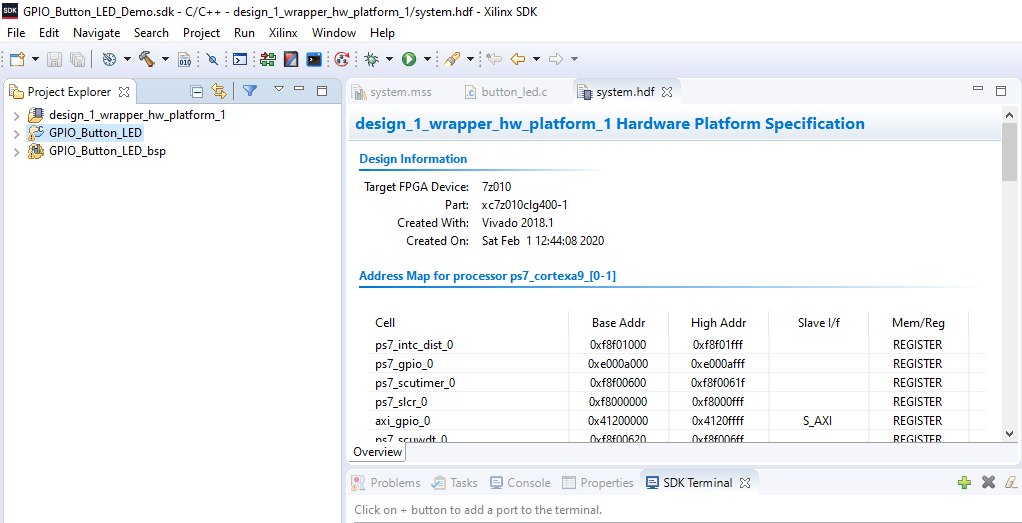Viewport: 1022px width, 523px height.
Task: Close the Project Explorer tab
Action: click(x=124, y=92)
